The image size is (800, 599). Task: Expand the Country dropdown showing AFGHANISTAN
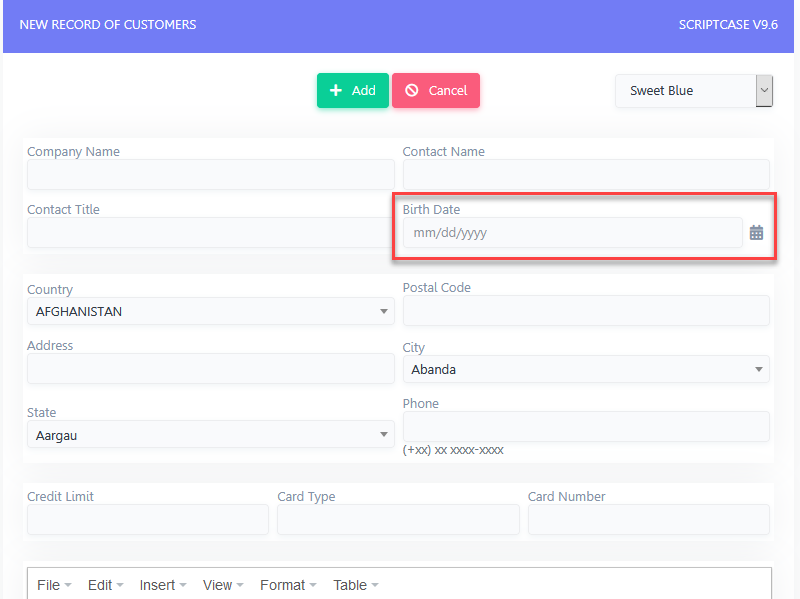[x=211, y=311]
